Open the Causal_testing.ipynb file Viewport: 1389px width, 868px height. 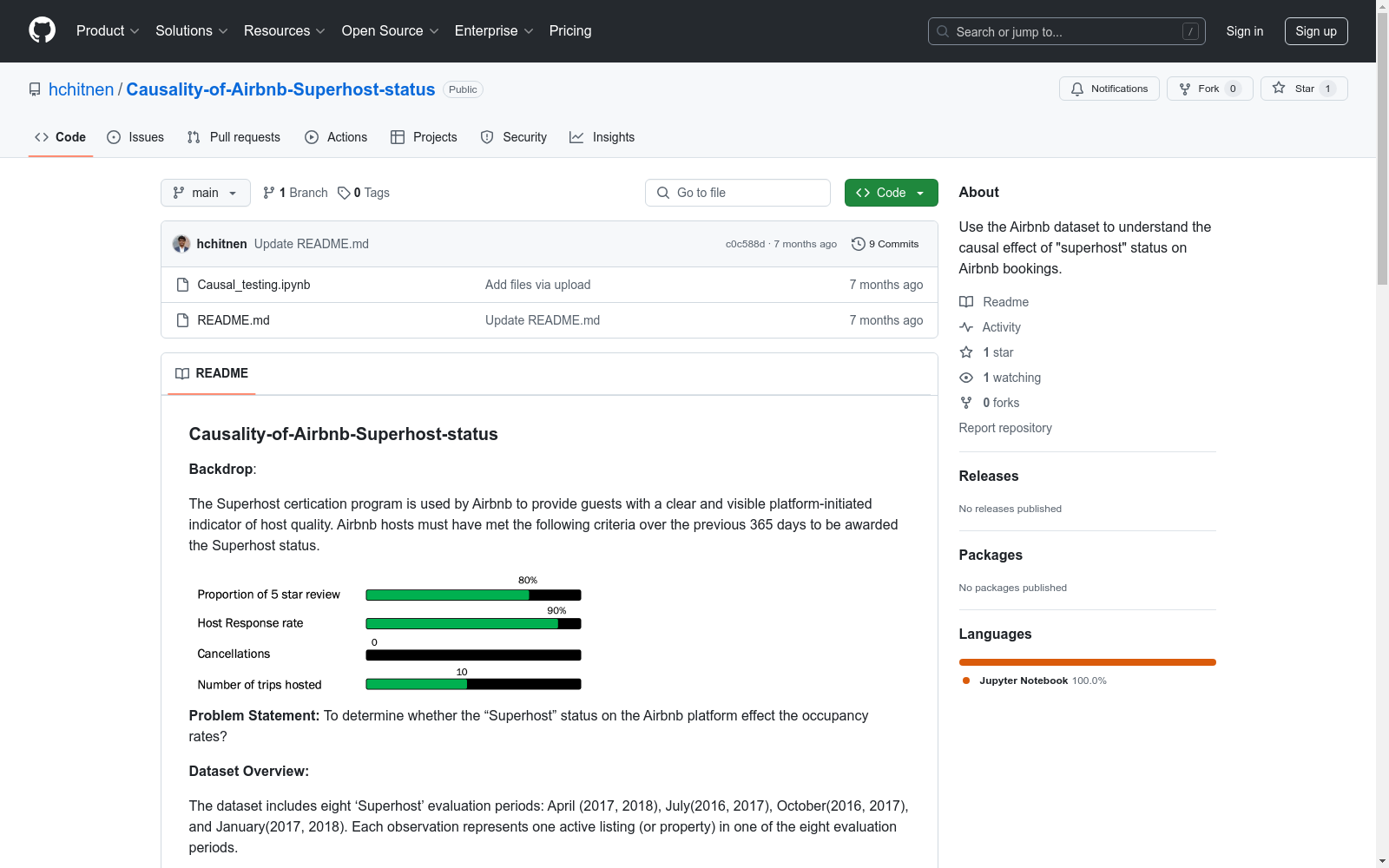253,285
